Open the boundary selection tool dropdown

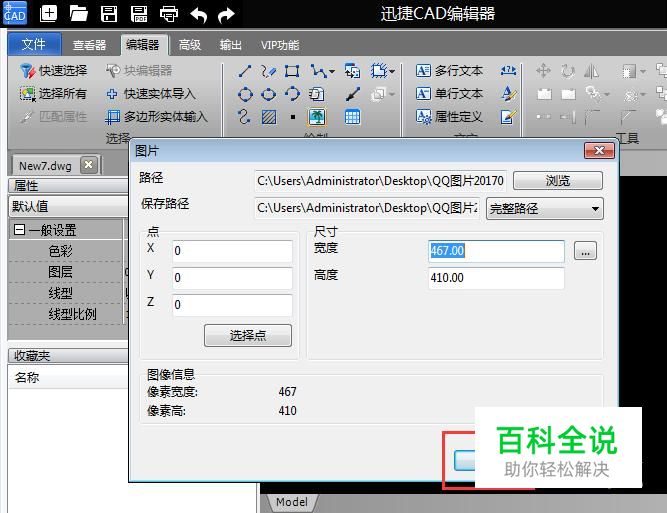click(392, 71)
